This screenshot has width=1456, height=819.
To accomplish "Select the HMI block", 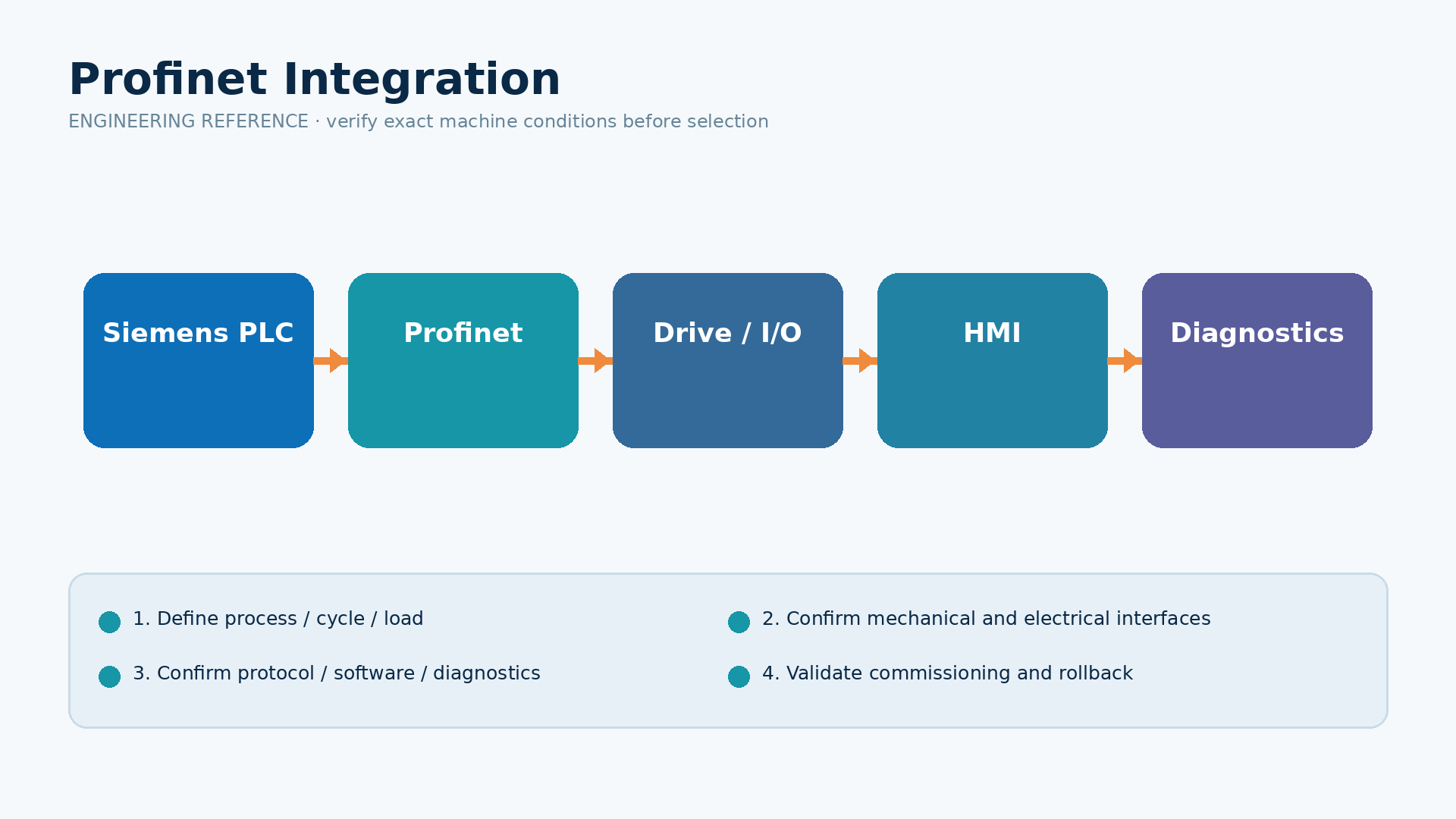I will [993, 360].
